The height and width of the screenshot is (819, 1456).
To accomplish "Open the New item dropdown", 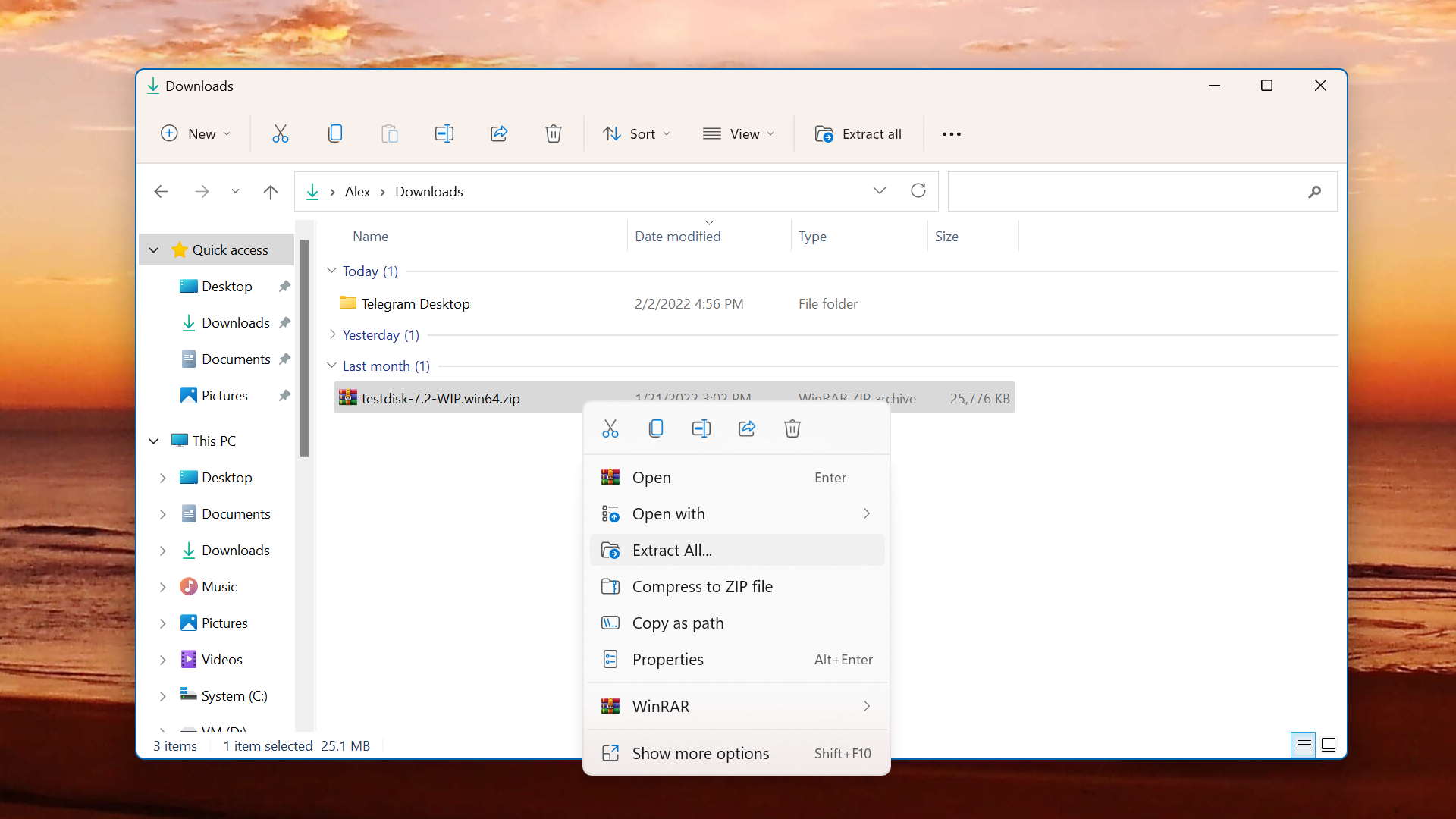I will point(196,133).
